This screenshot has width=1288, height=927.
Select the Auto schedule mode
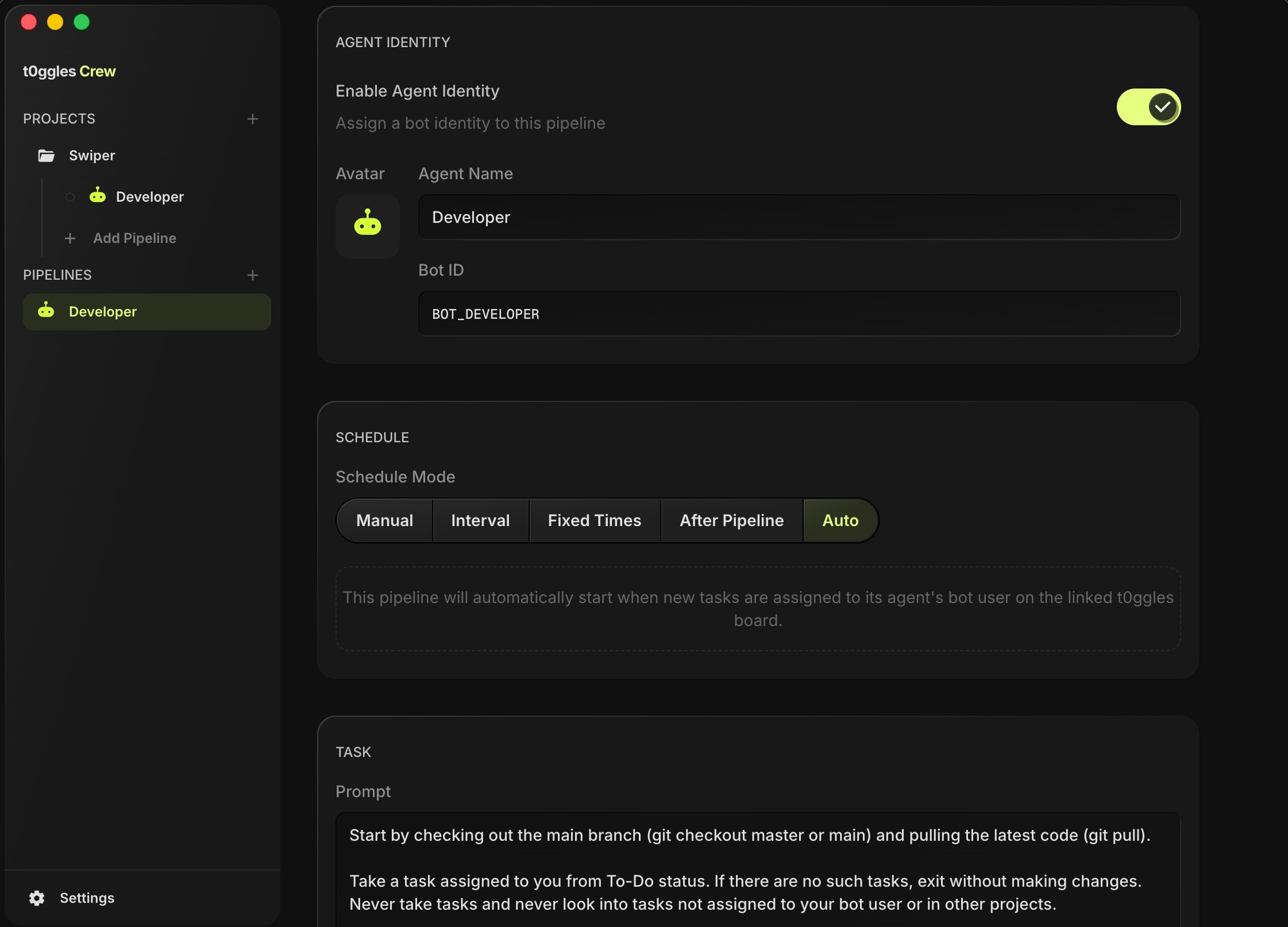(840, 520)
